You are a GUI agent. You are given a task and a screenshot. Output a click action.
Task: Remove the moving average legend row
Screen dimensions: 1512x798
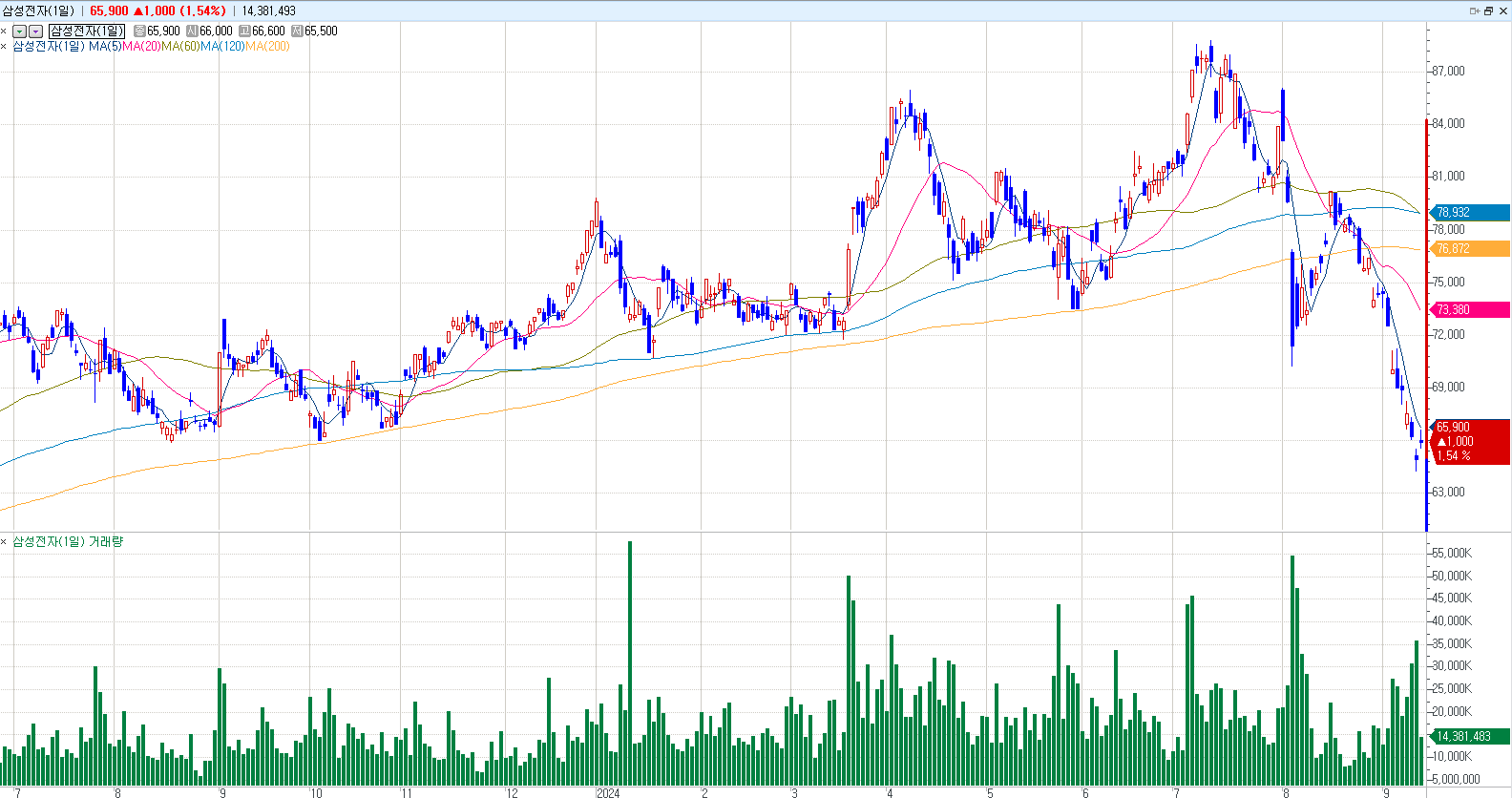coord(4,46)
